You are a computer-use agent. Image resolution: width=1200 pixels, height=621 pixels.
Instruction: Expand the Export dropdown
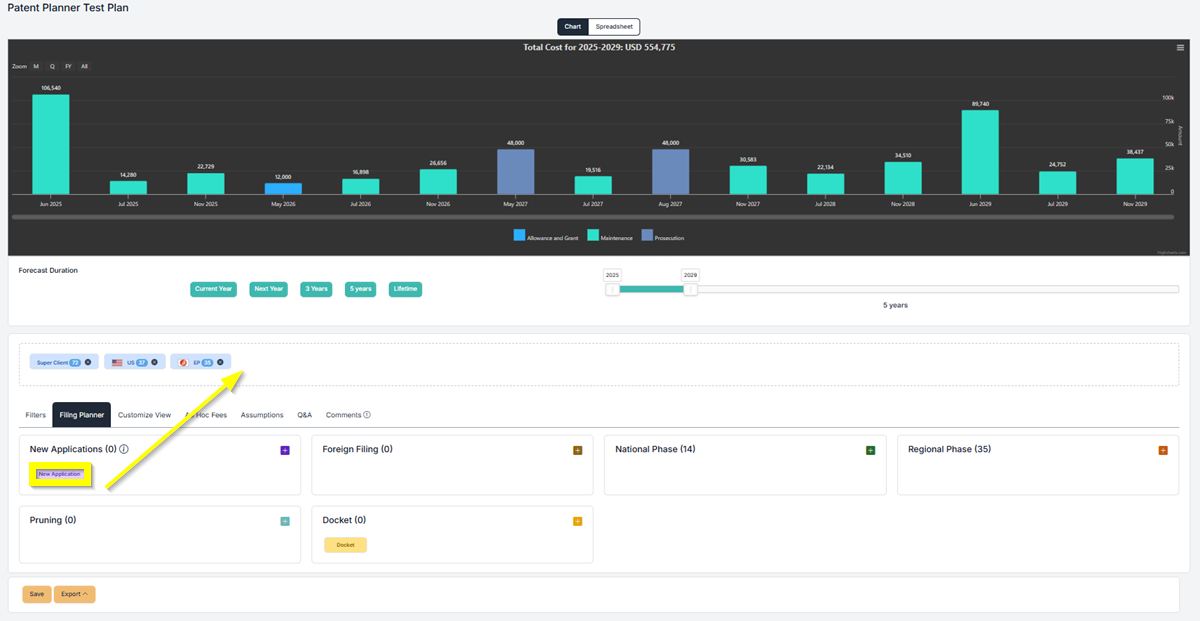click(74, 594)
